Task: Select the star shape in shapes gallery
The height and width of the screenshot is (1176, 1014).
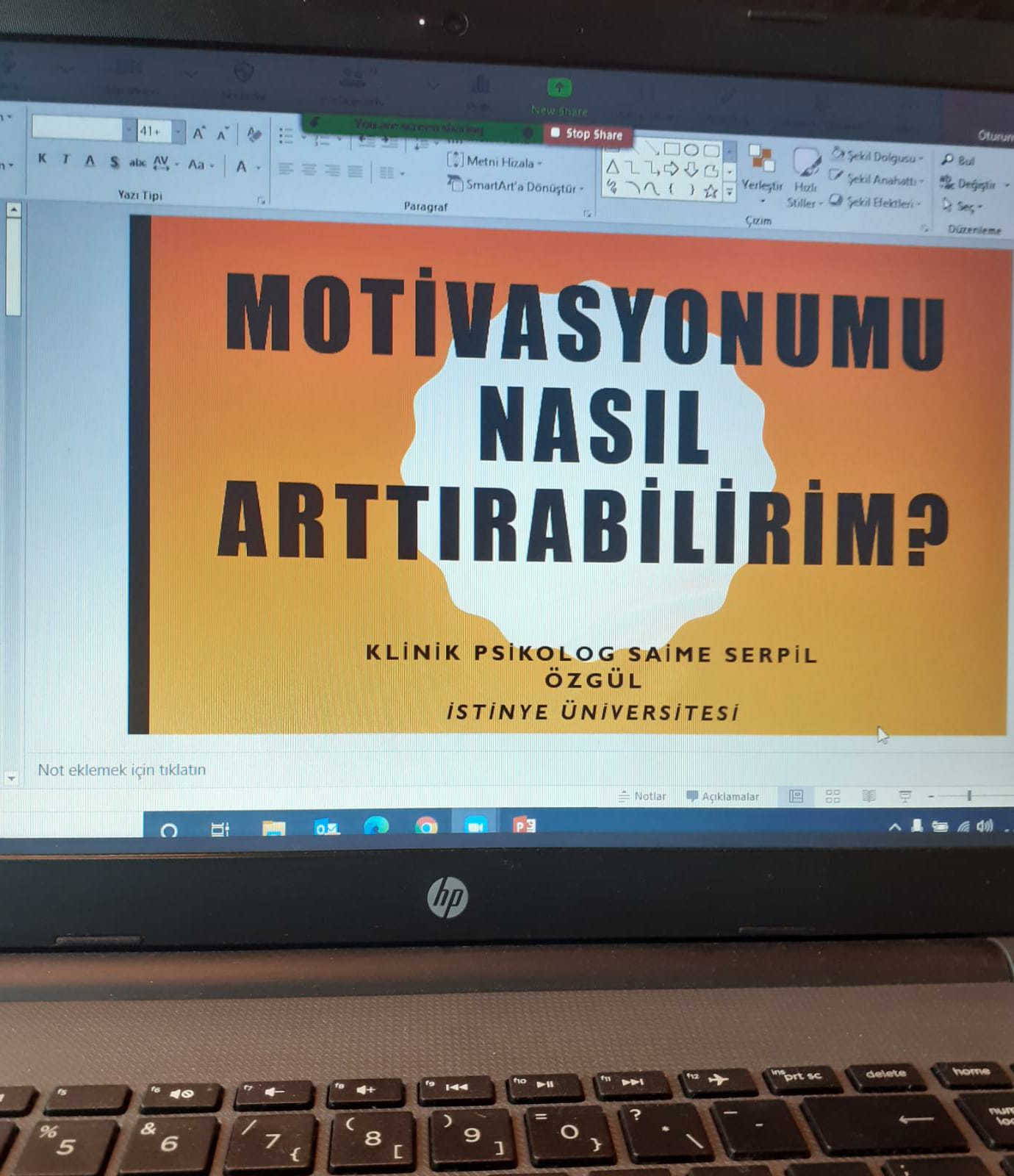Action: click(710, 192)
